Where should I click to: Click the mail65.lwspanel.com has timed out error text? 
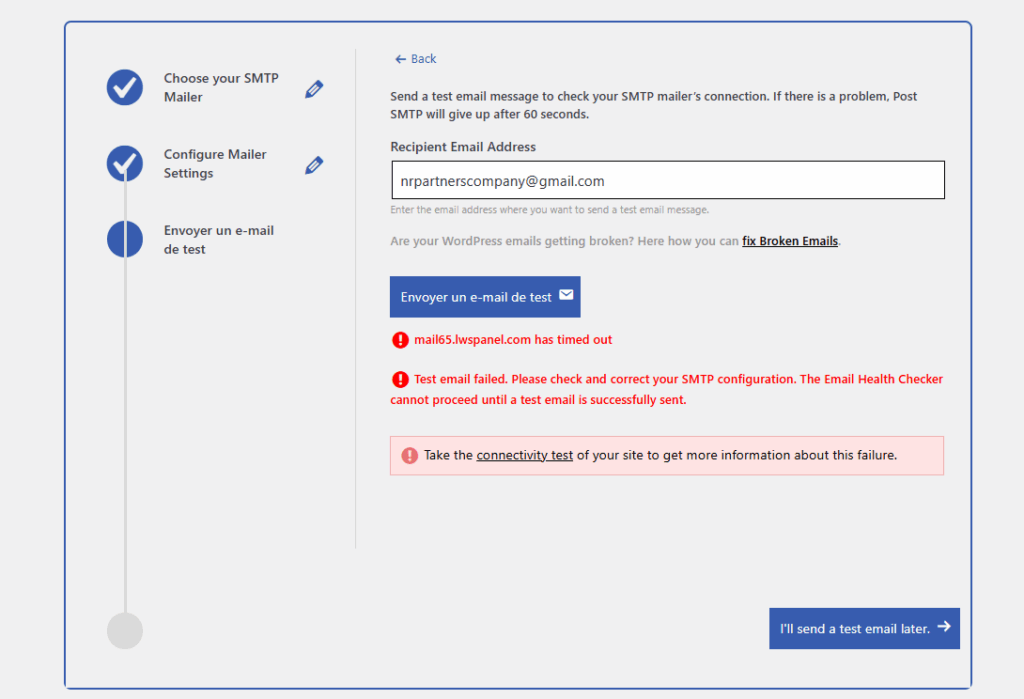coord(513,340)
